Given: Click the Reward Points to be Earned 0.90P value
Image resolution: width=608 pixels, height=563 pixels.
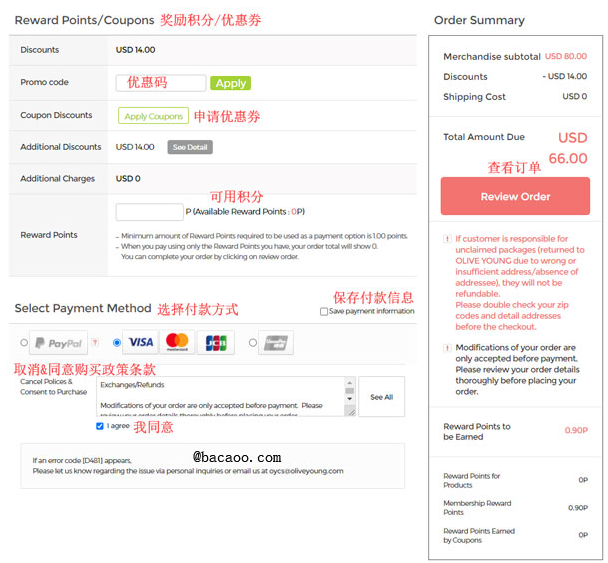Looking at the screenshot, I should [x=576, y=431].
